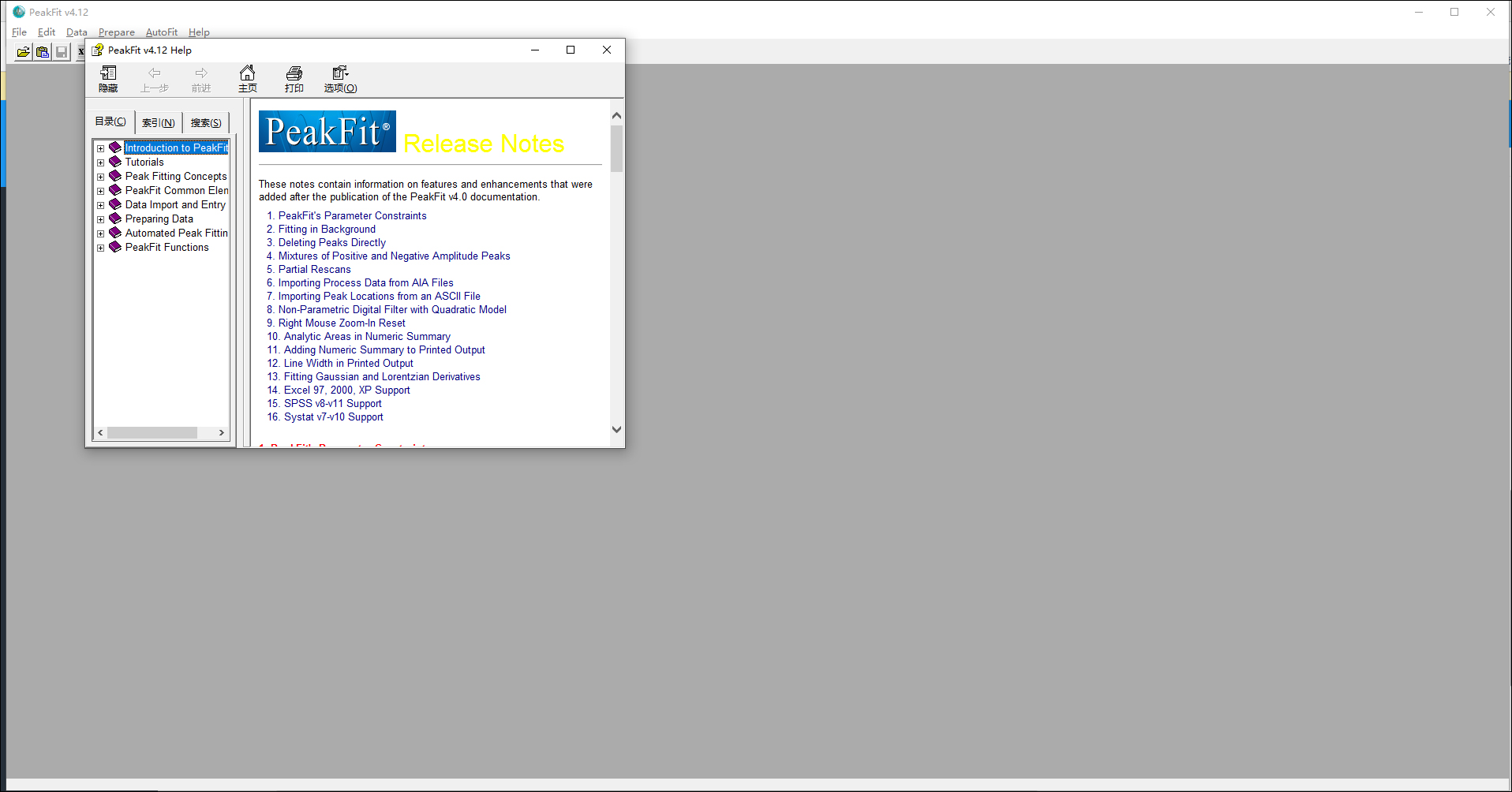Open Importing Process Data from AIA Files
The height and width of the screenshot is (792, 1512).
click(366, 282)
